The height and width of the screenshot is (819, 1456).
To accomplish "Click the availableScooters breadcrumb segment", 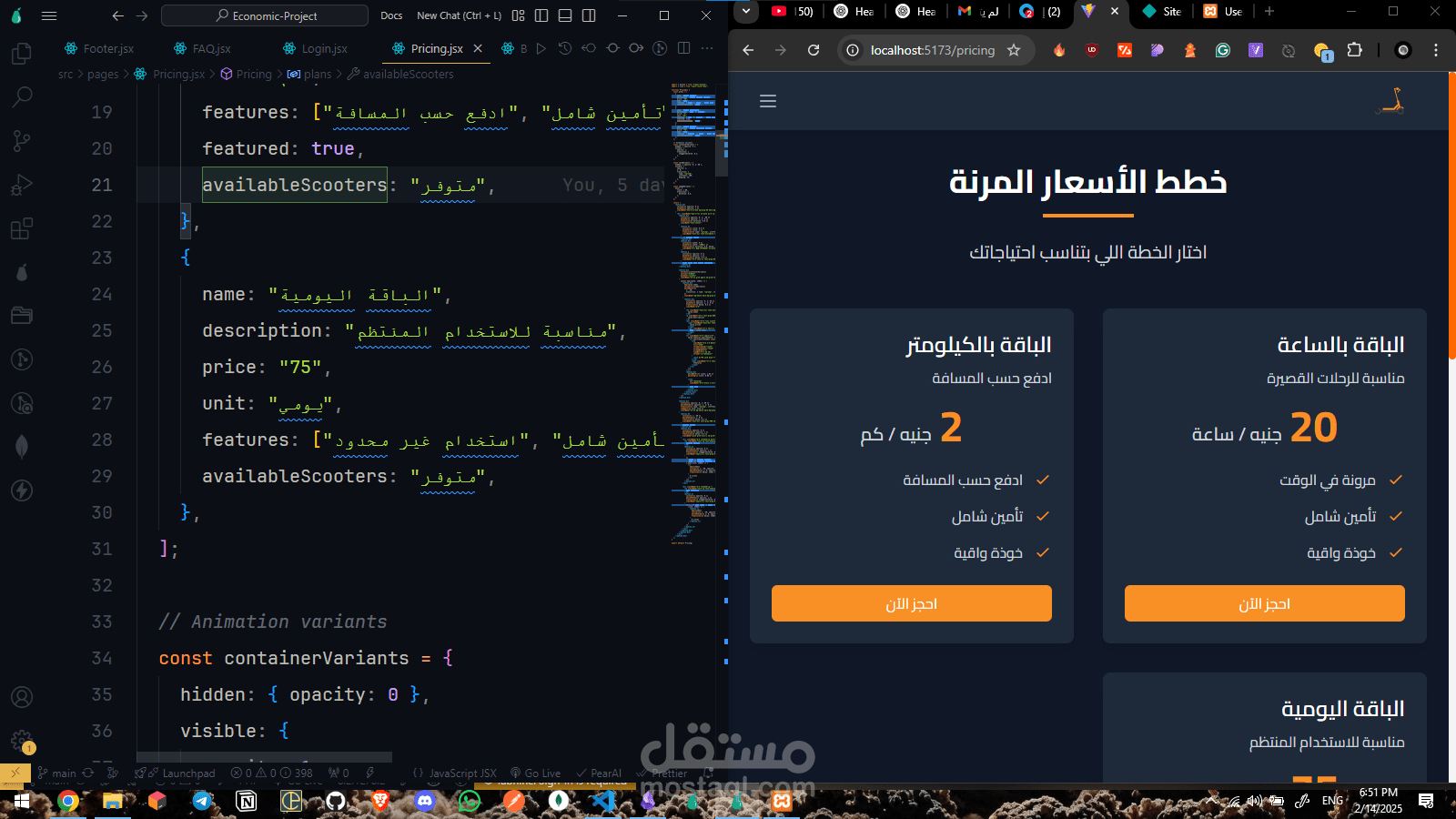I will pyautogui.click(x=408, y=75).
